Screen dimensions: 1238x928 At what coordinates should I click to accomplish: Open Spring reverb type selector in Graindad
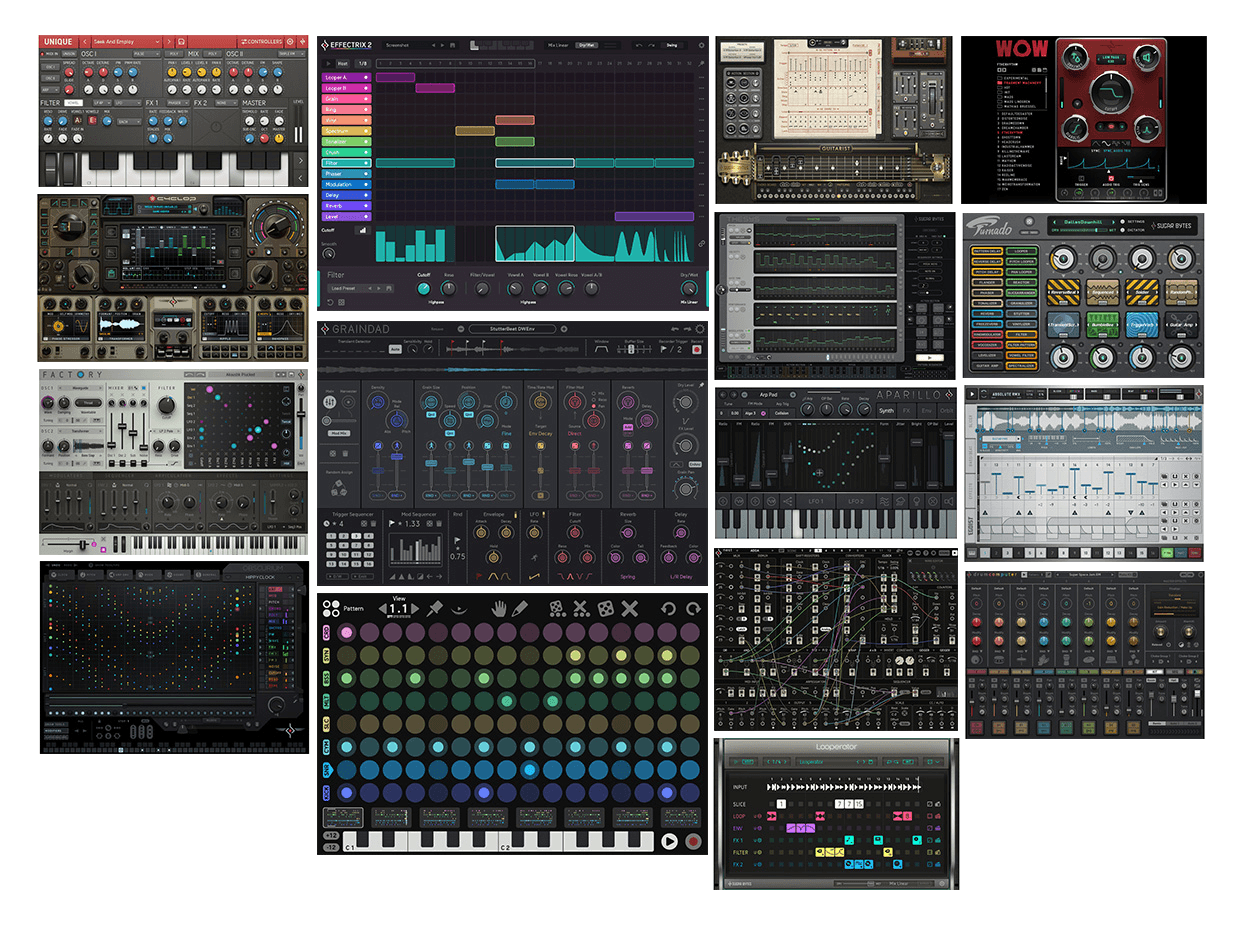click(x=627, y=577)
